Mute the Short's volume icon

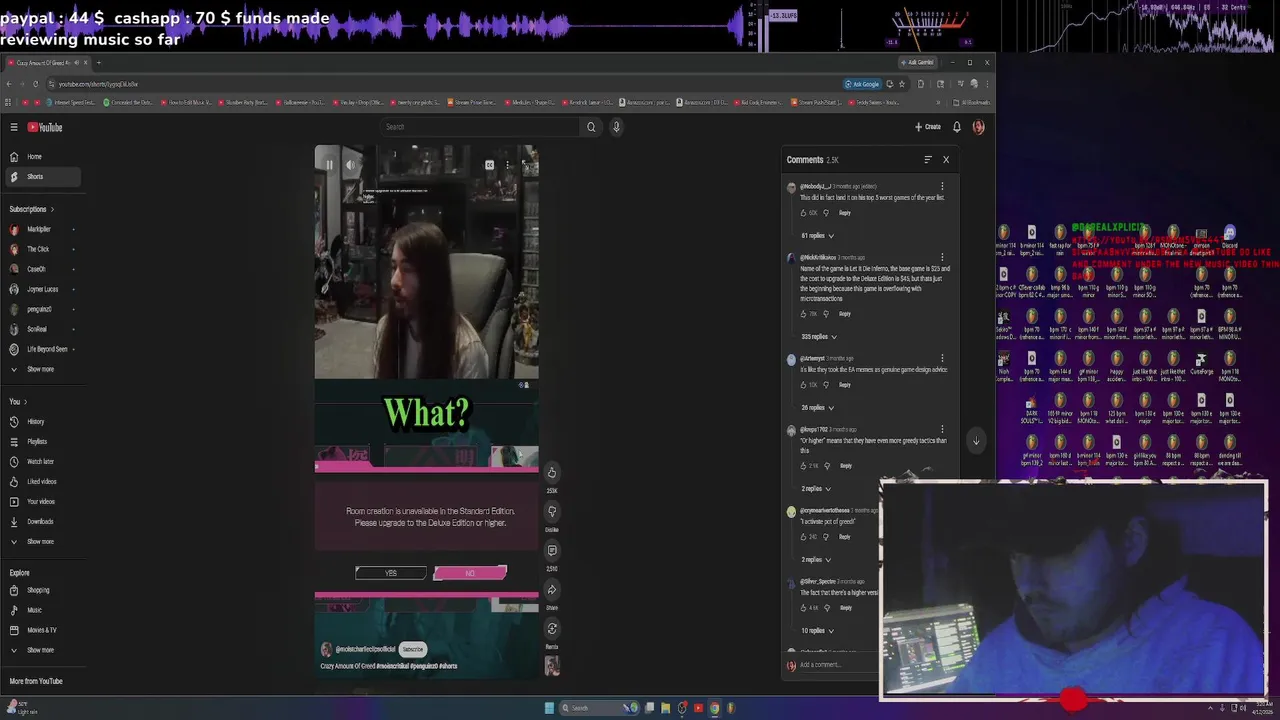click(x=350, y=165)
